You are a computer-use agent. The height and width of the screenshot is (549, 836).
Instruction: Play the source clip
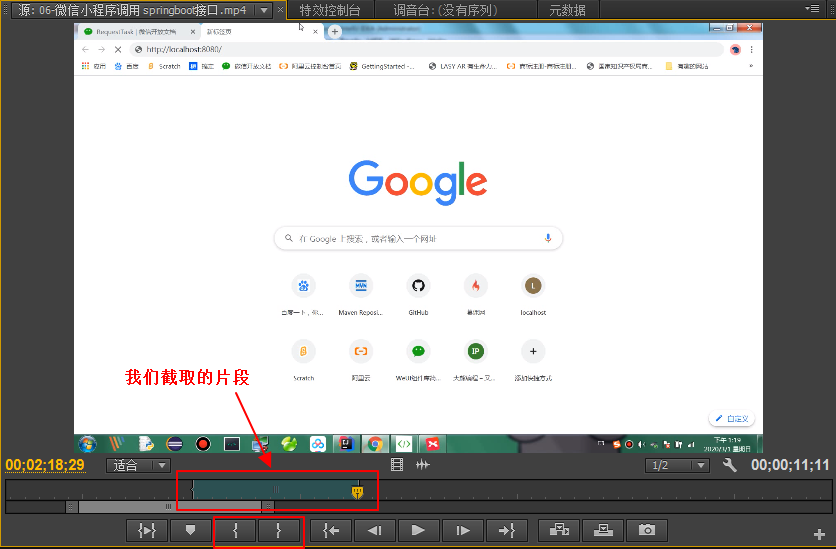point(419,530)
